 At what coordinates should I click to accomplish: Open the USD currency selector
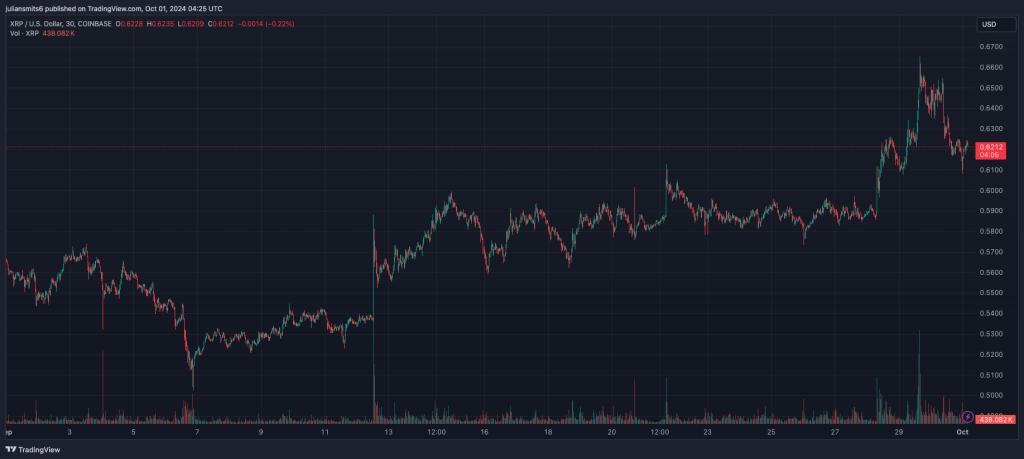pos(997,25)
